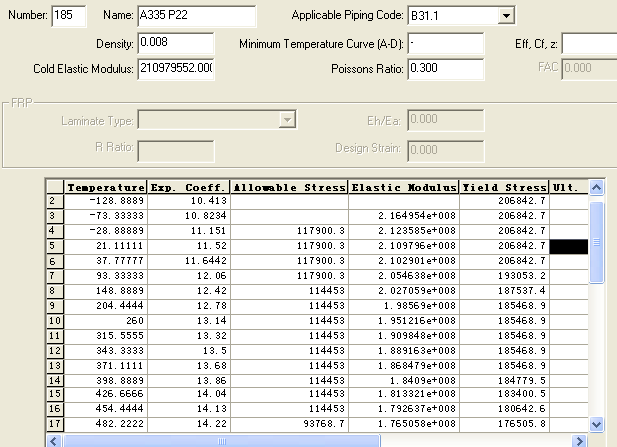The image size is (617, 447).
Task: Click elastic modulus cell 2.164954e+008
Action: [x=404, y=216]
